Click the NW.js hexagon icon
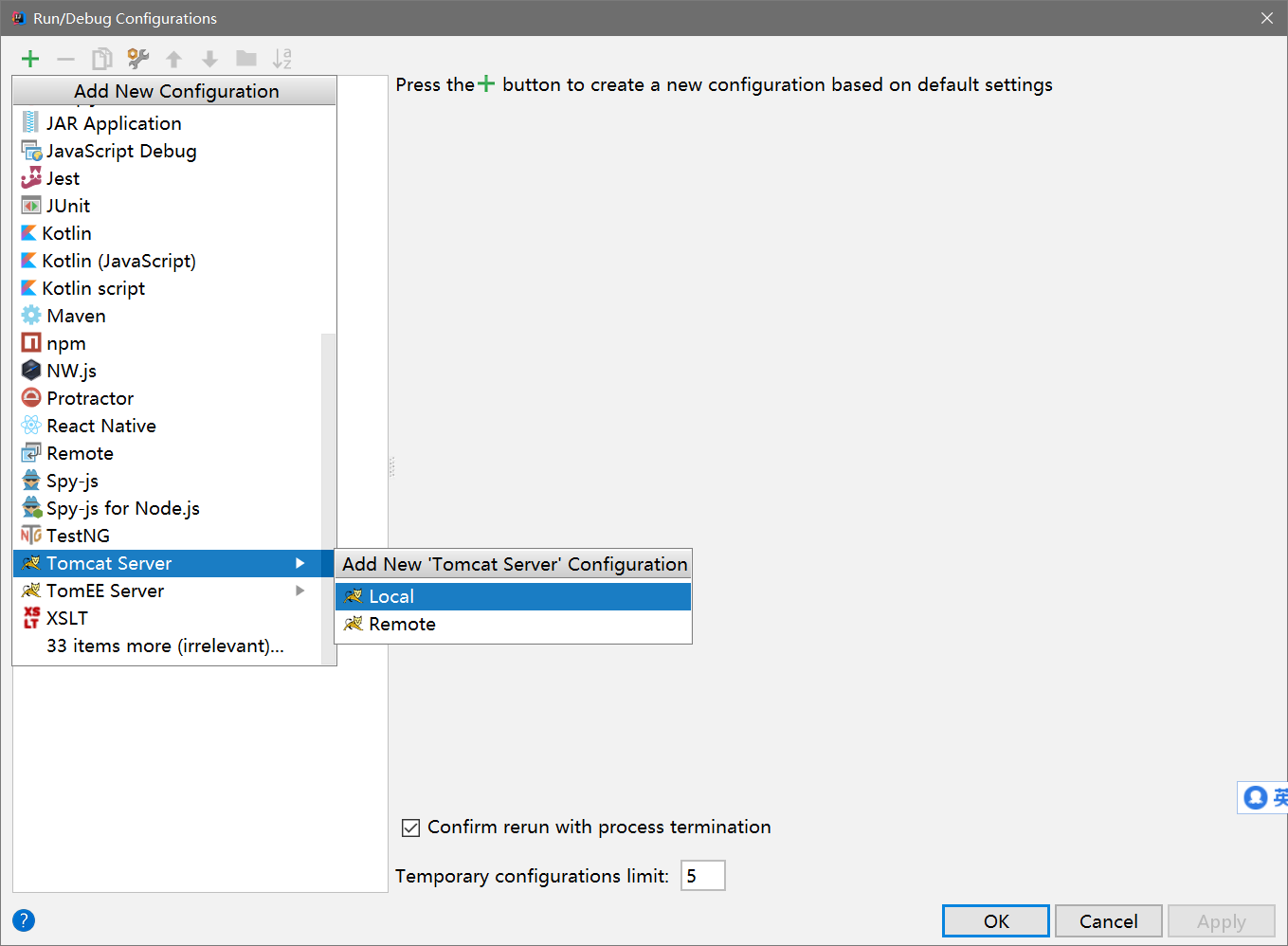 coord(31,371)
